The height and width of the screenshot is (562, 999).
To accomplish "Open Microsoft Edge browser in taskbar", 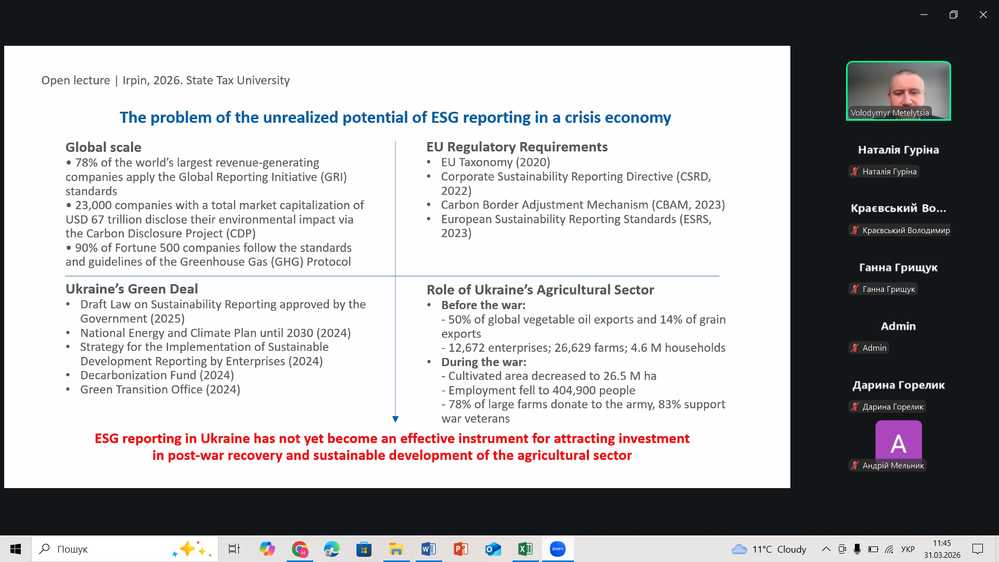I will 331,549.
